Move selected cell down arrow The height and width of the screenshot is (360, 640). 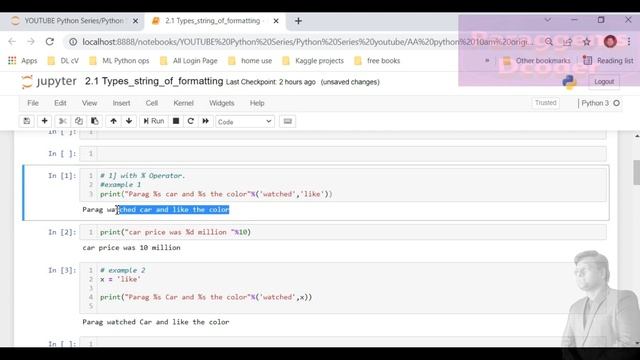coord(129,121)
